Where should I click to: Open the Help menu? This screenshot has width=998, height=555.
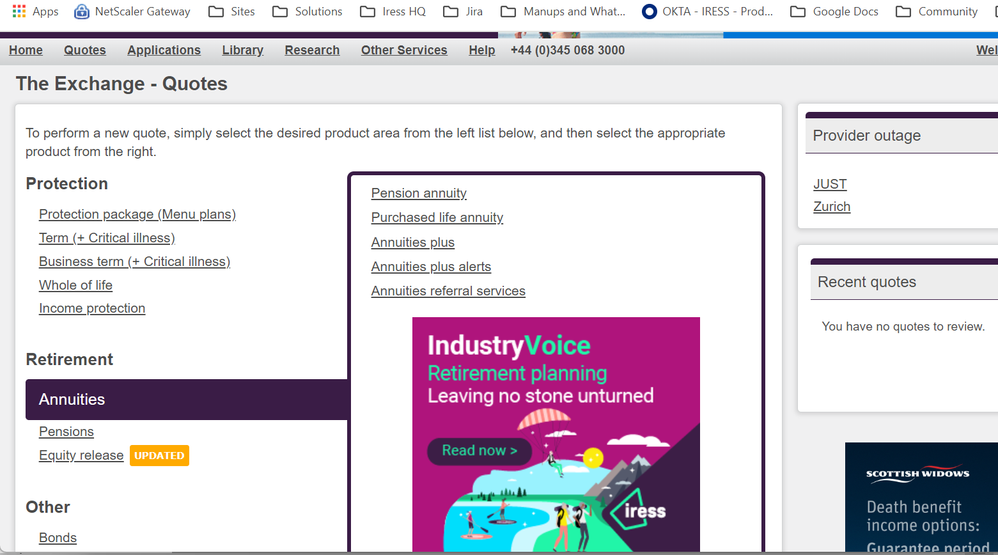tap(482, 50)
